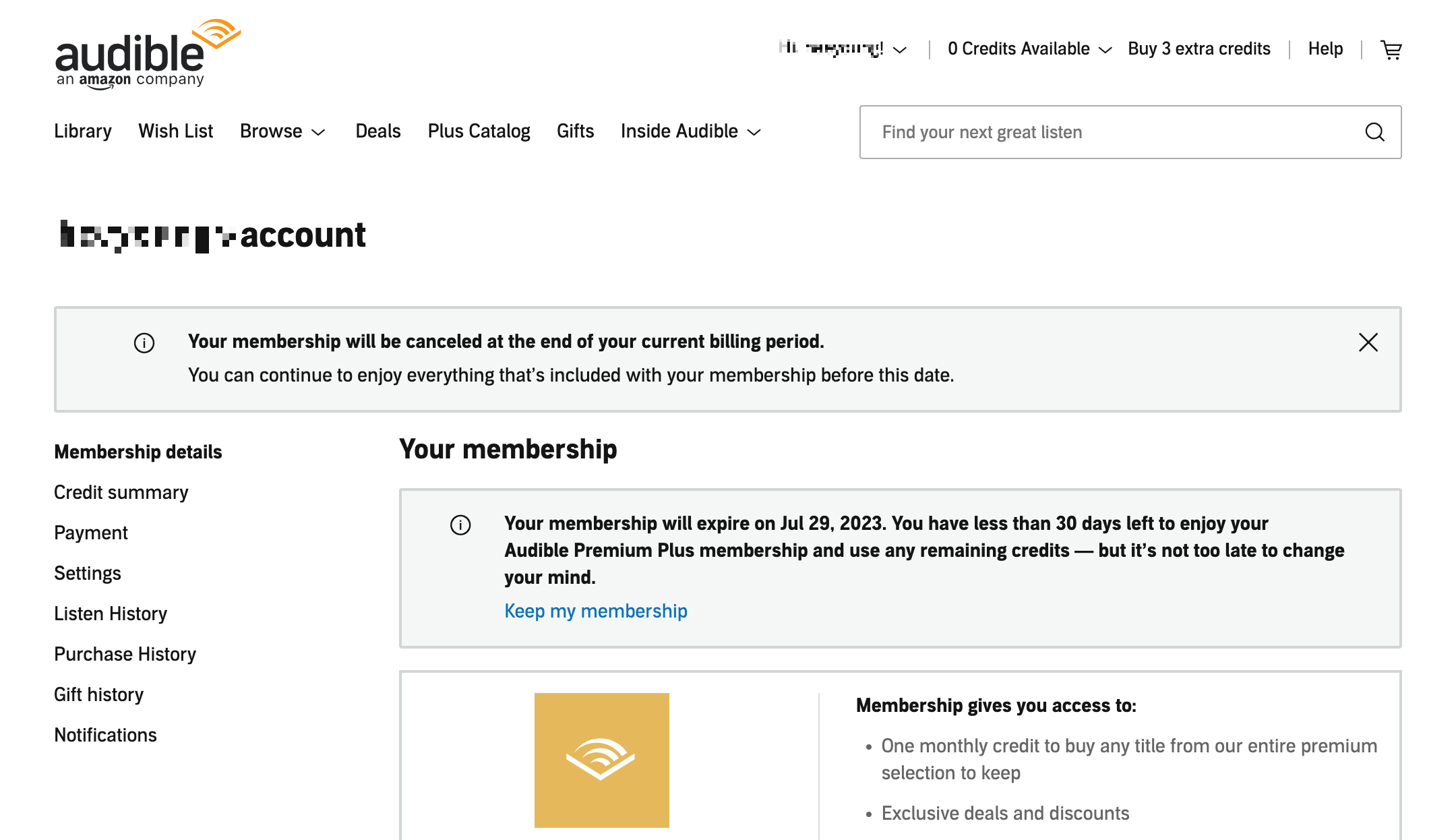Click the search magnifier icon
Viewport: 1456px width, 840px height.
click(1374, 132)
